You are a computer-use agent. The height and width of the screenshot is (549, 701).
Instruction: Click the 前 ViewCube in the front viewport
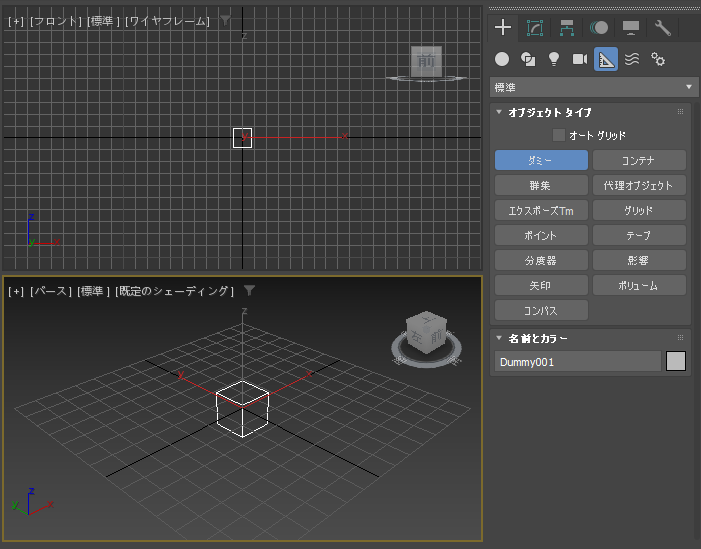tap(426, 61)
